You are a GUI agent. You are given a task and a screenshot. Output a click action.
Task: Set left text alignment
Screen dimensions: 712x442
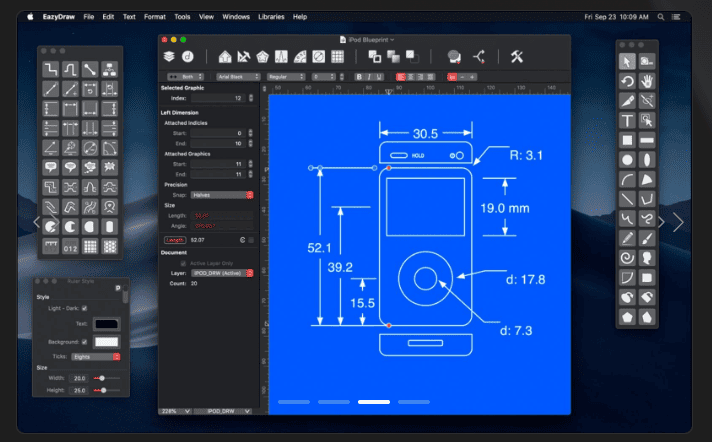(x=401, y=77)
